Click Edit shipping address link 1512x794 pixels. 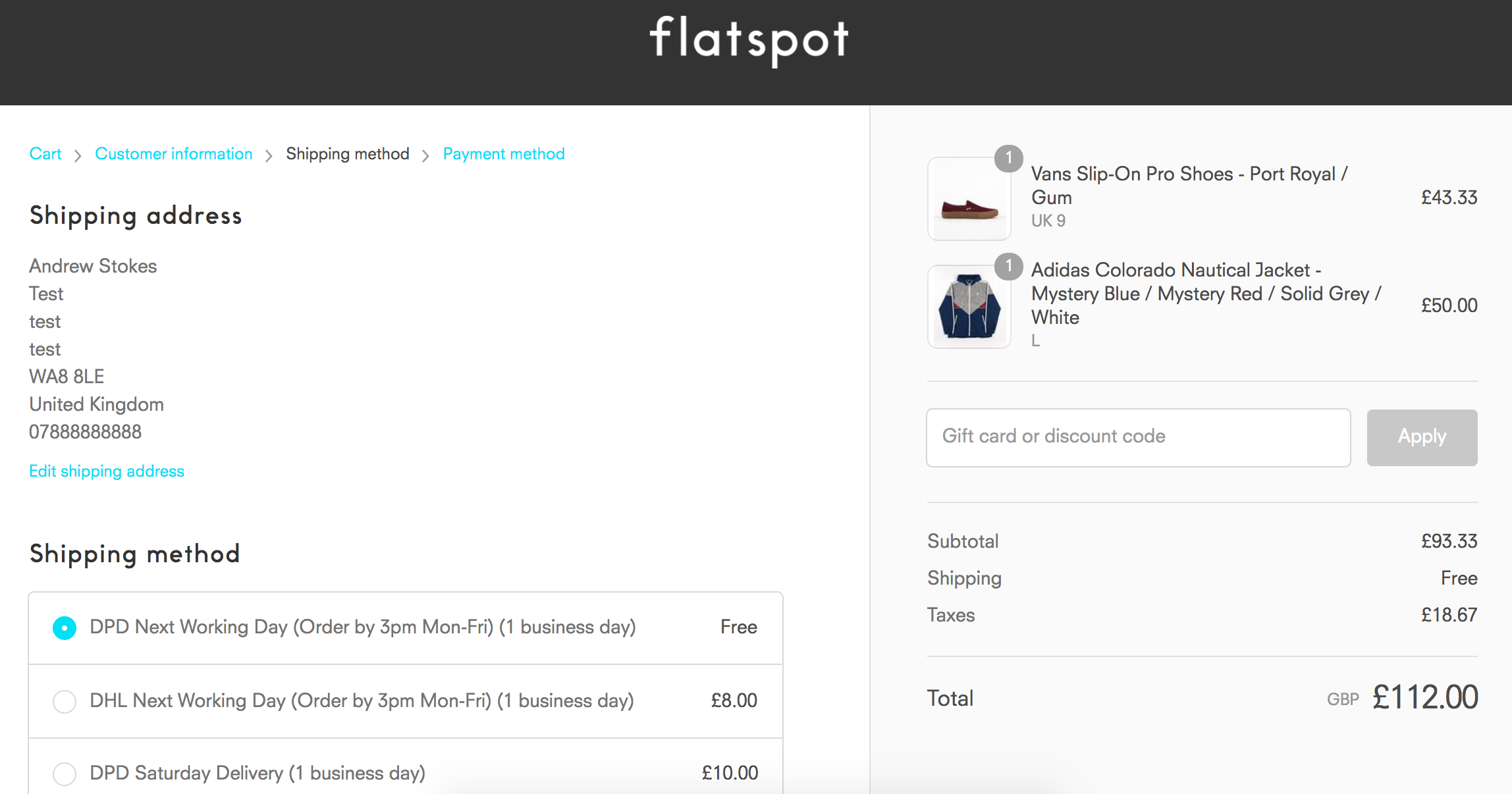[107, 471]
